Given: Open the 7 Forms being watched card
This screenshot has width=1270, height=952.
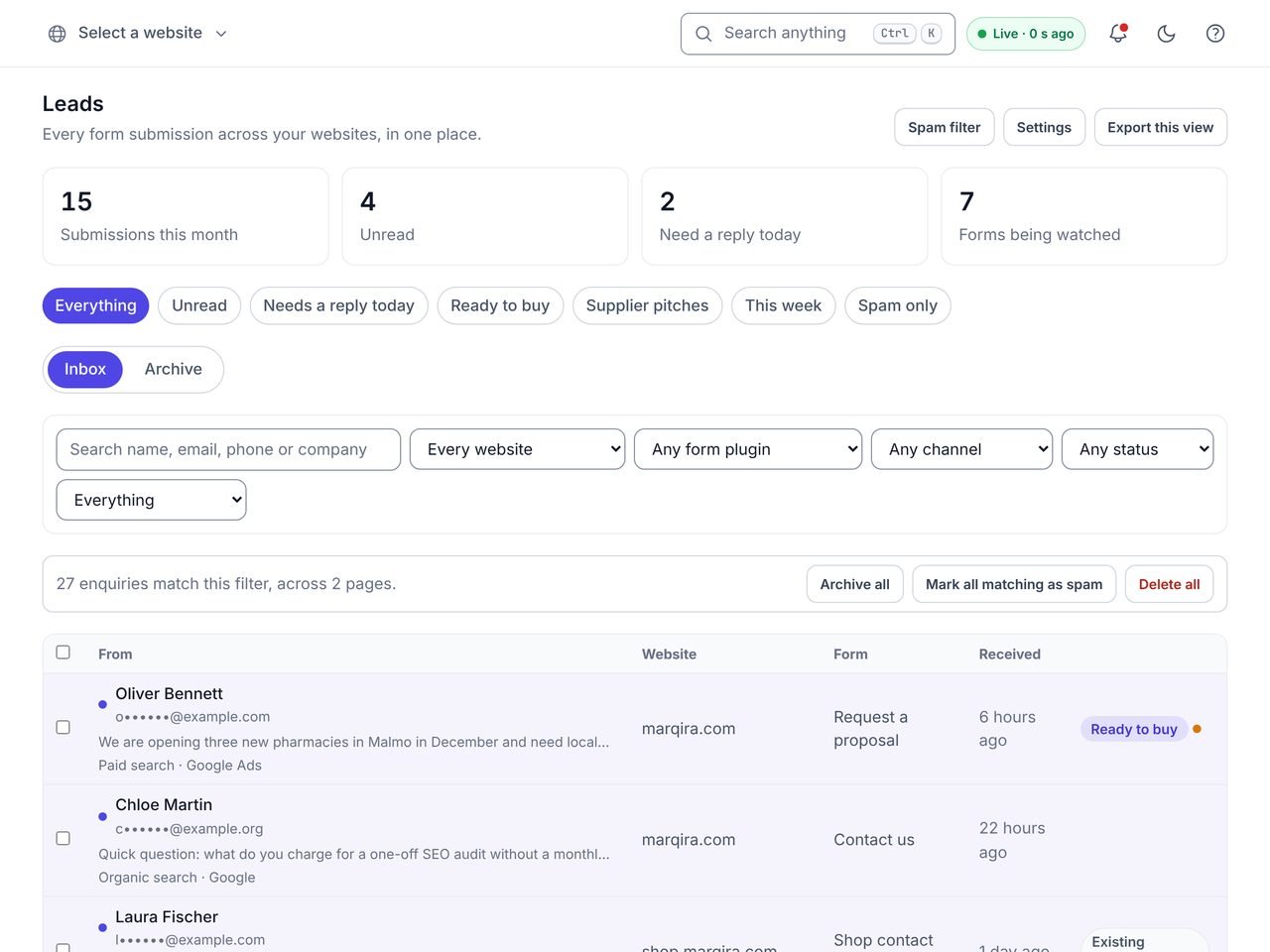Looking at the screenshot, I should coord(1083,216).
